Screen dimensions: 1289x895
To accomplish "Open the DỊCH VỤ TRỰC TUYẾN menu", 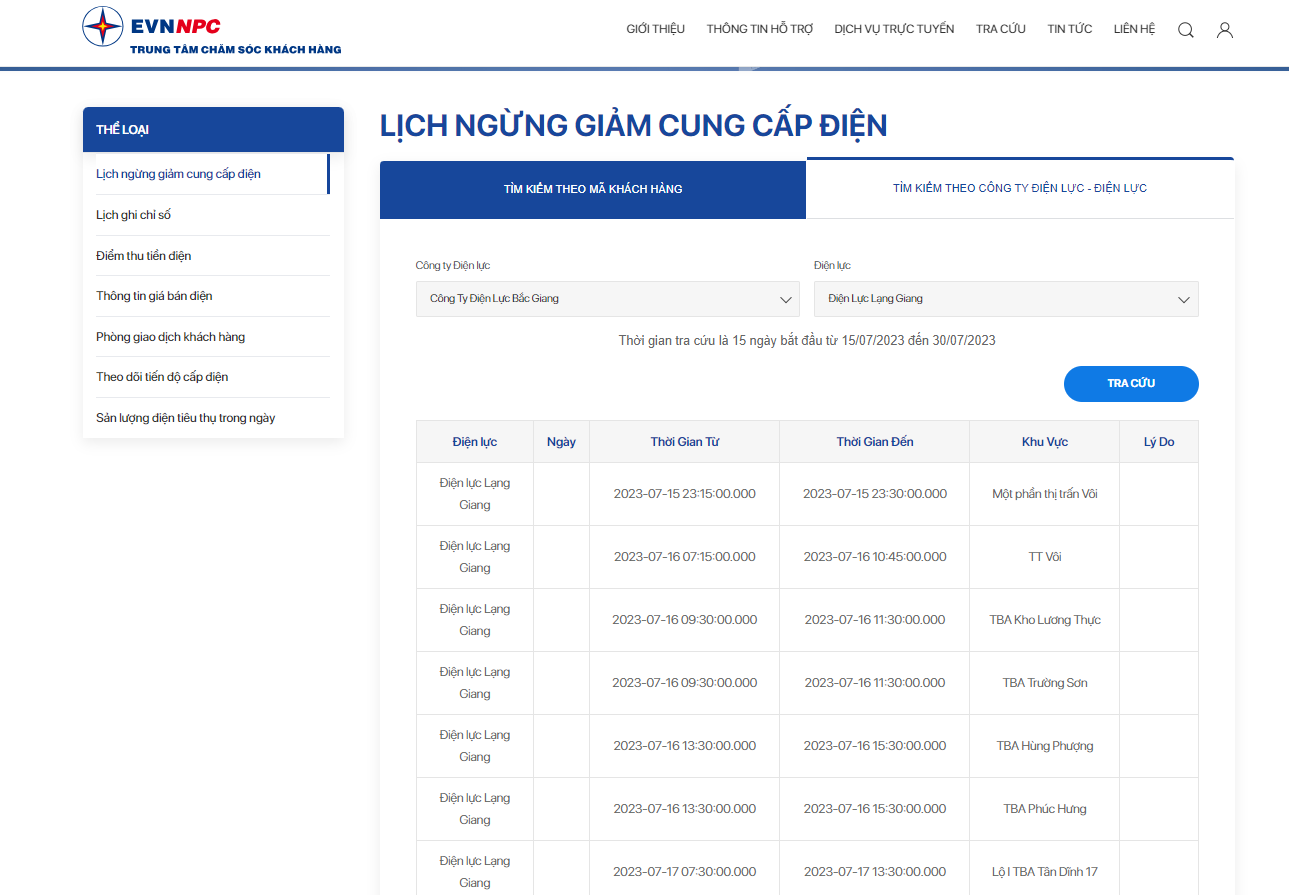I will 894,29.
